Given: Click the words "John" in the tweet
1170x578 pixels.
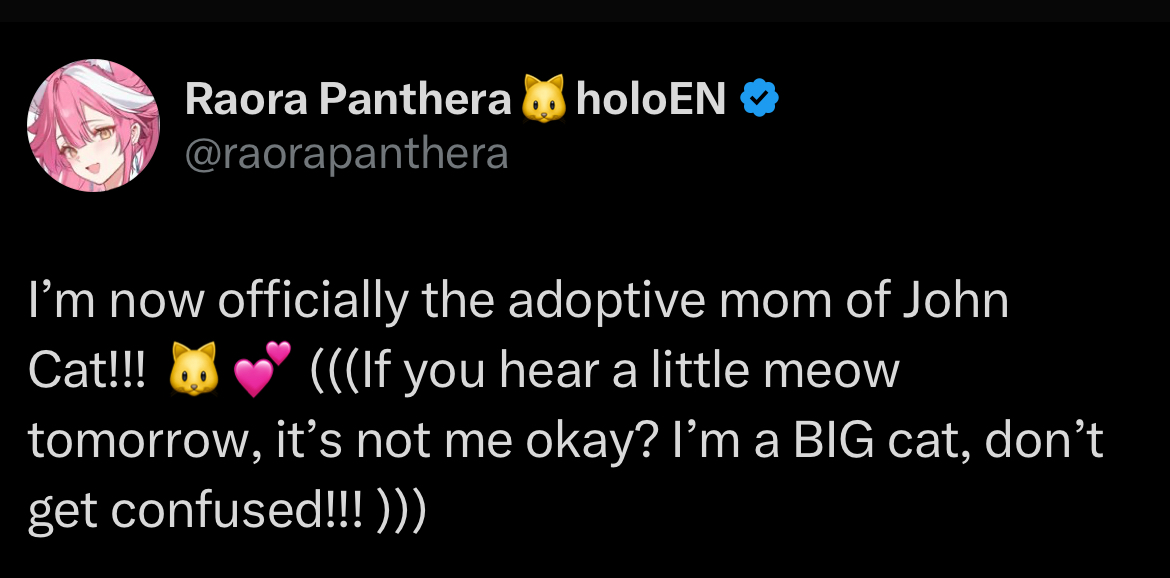Looking at the screenshot, I should click(x=956, y=303).
